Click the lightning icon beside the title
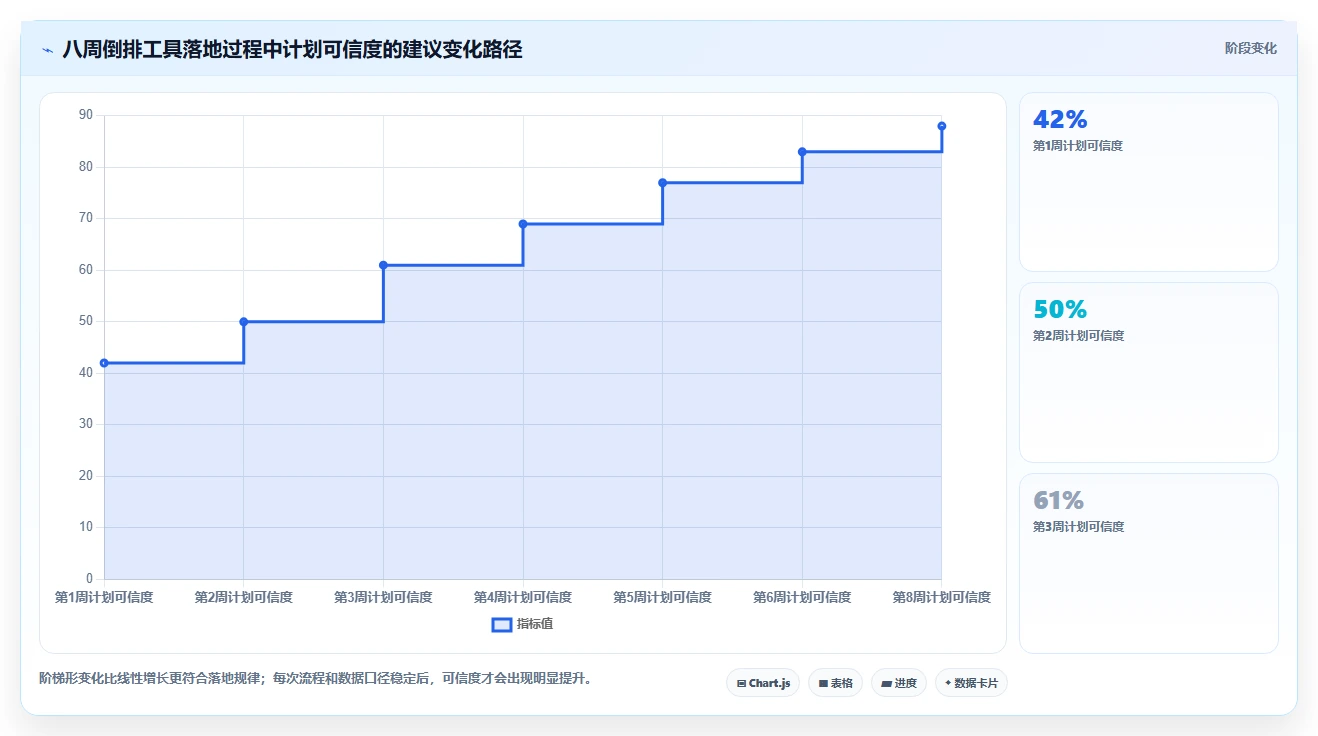 [x=47, y=50]
